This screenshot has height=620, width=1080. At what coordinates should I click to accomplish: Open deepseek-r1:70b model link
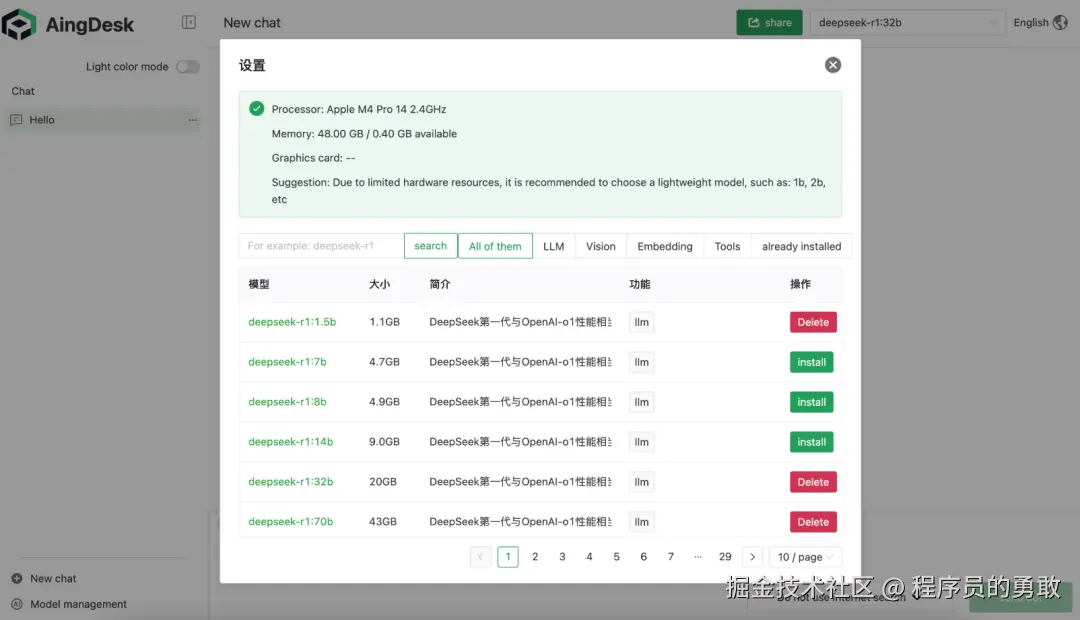(x=291, y=521)
